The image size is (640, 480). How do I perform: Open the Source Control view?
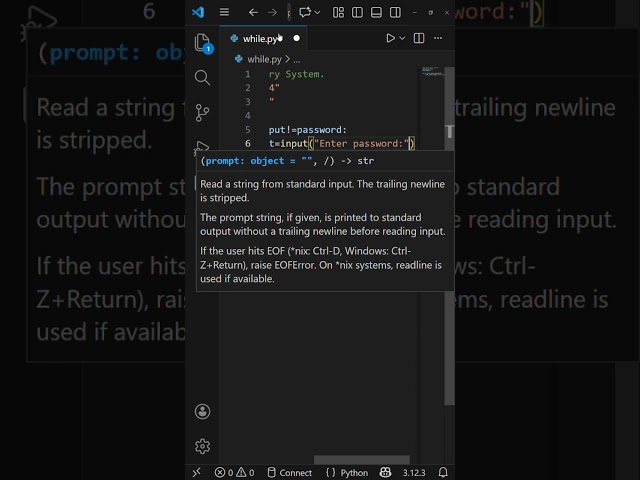tap(202, 113)
